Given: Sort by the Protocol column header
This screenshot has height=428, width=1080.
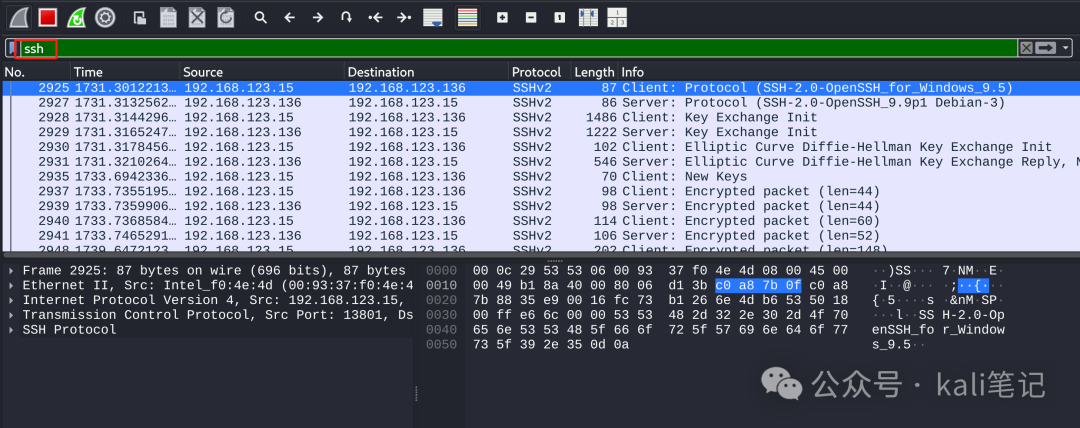Looking at the screenshot, I should (540, 72).
